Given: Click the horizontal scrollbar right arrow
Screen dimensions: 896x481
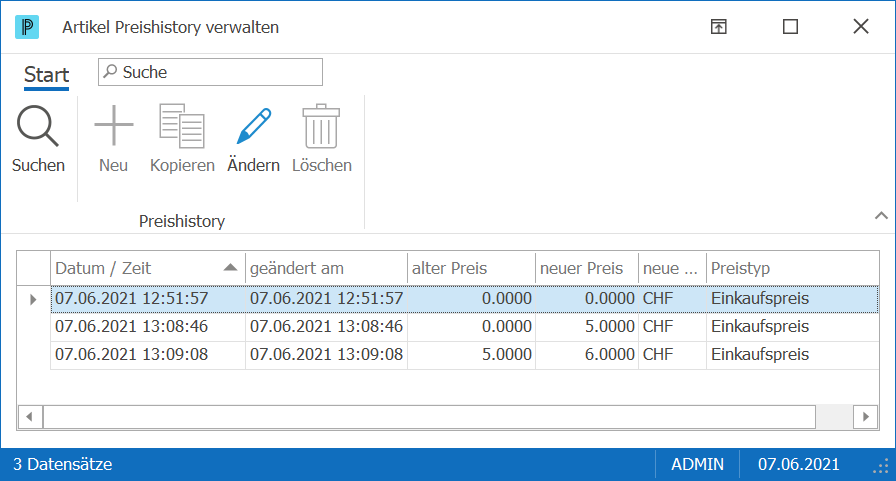Looking at the screenshot, I should (x=865, y=417).
